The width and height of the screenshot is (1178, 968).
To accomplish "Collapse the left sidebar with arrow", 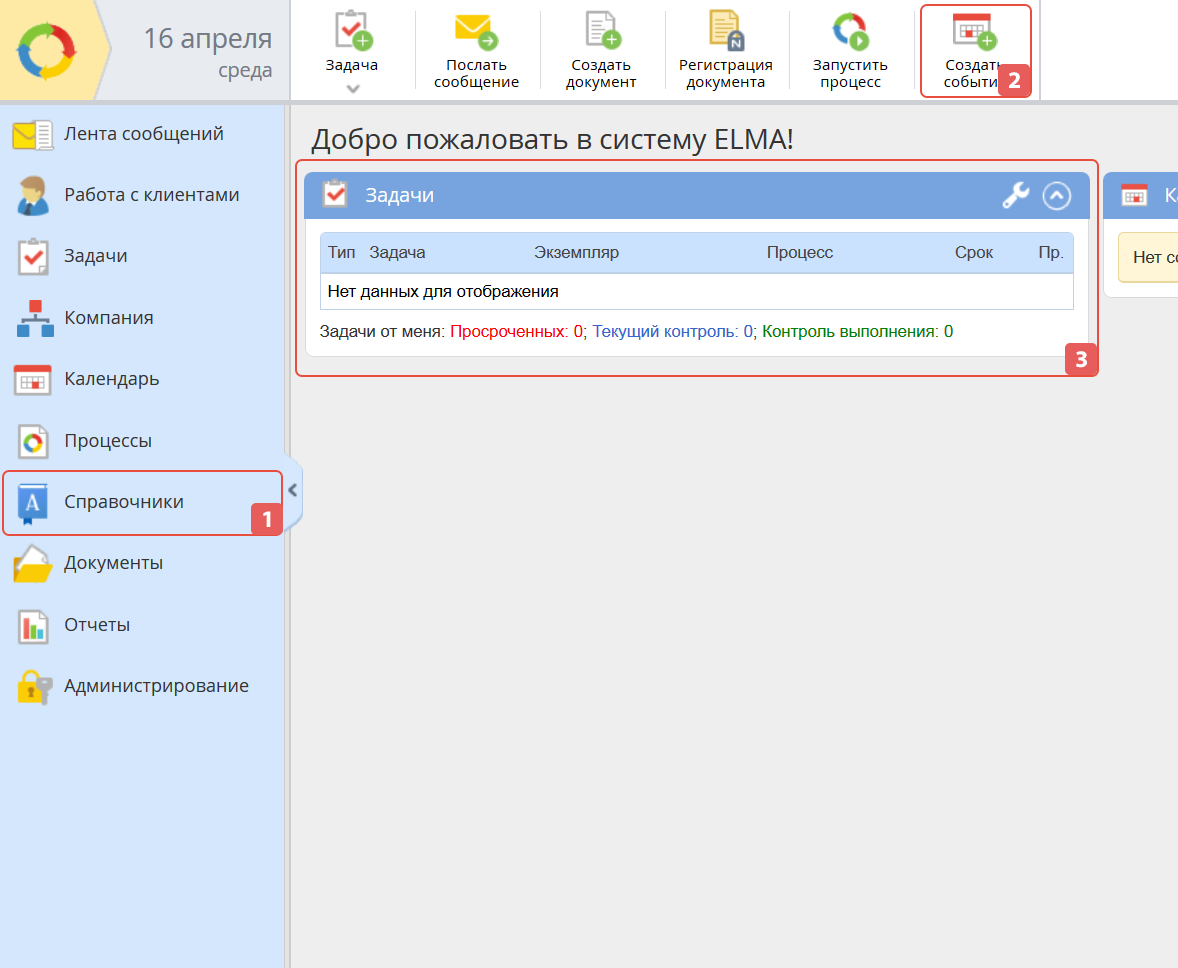I will pyautogui.click(x=292, y=490).
